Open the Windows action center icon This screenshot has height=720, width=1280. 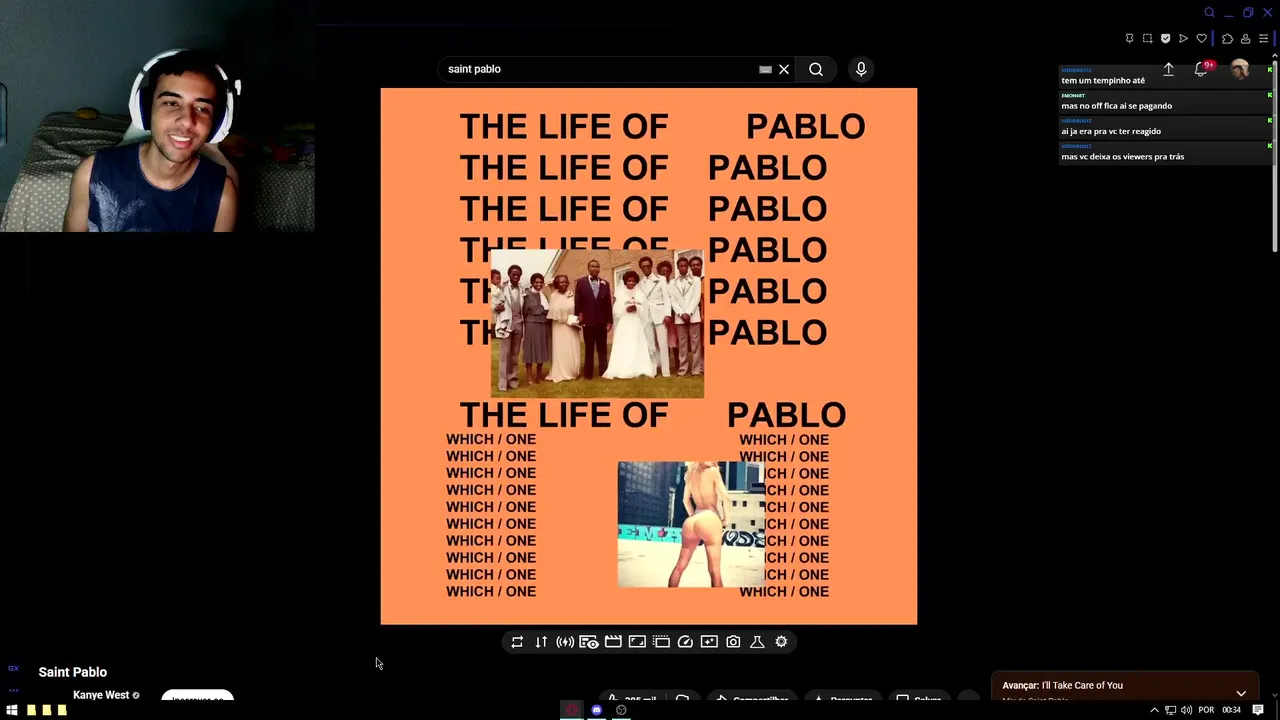coord(1258,710)
